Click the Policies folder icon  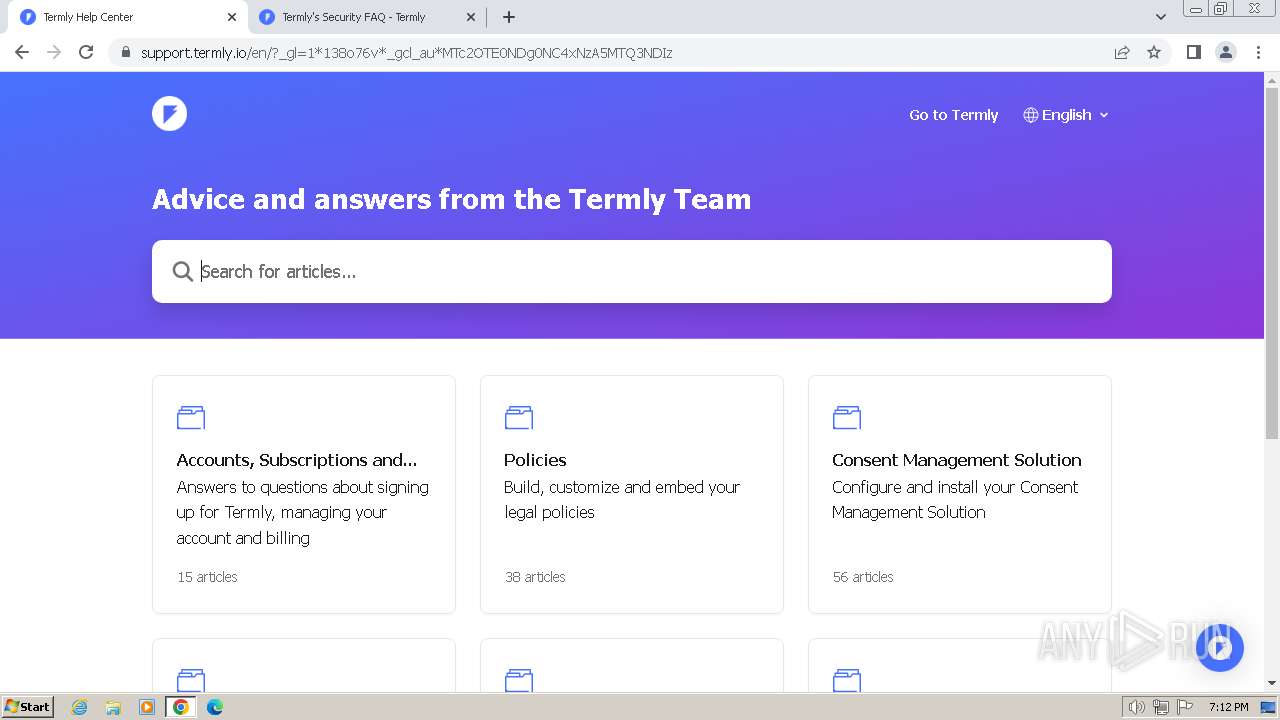[x=519, y=417]
